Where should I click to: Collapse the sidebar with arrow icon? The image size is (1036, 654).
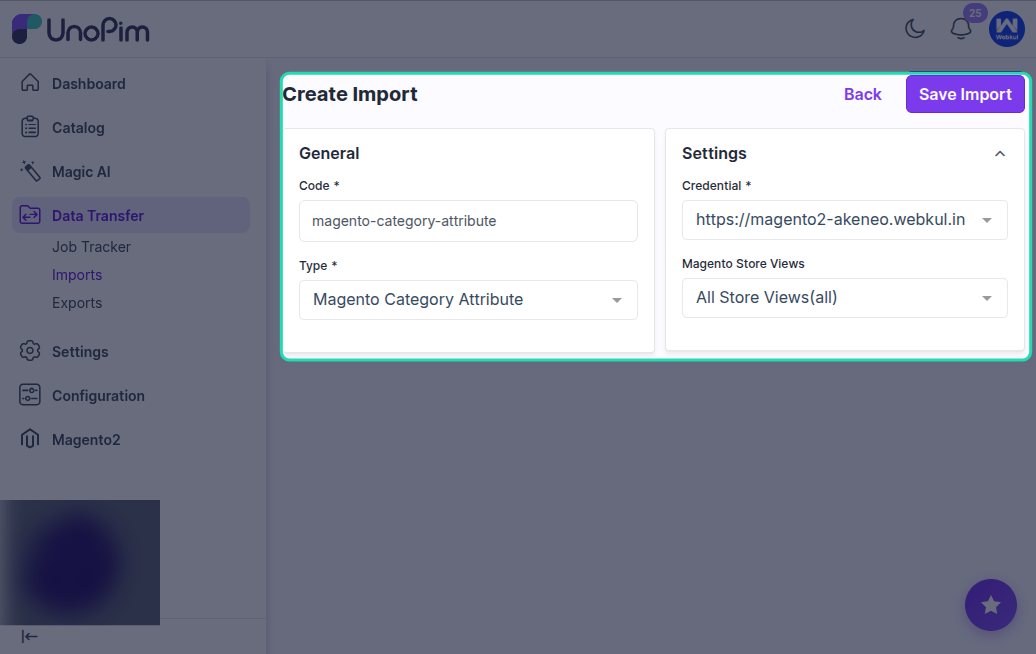[x=29, y=636]
